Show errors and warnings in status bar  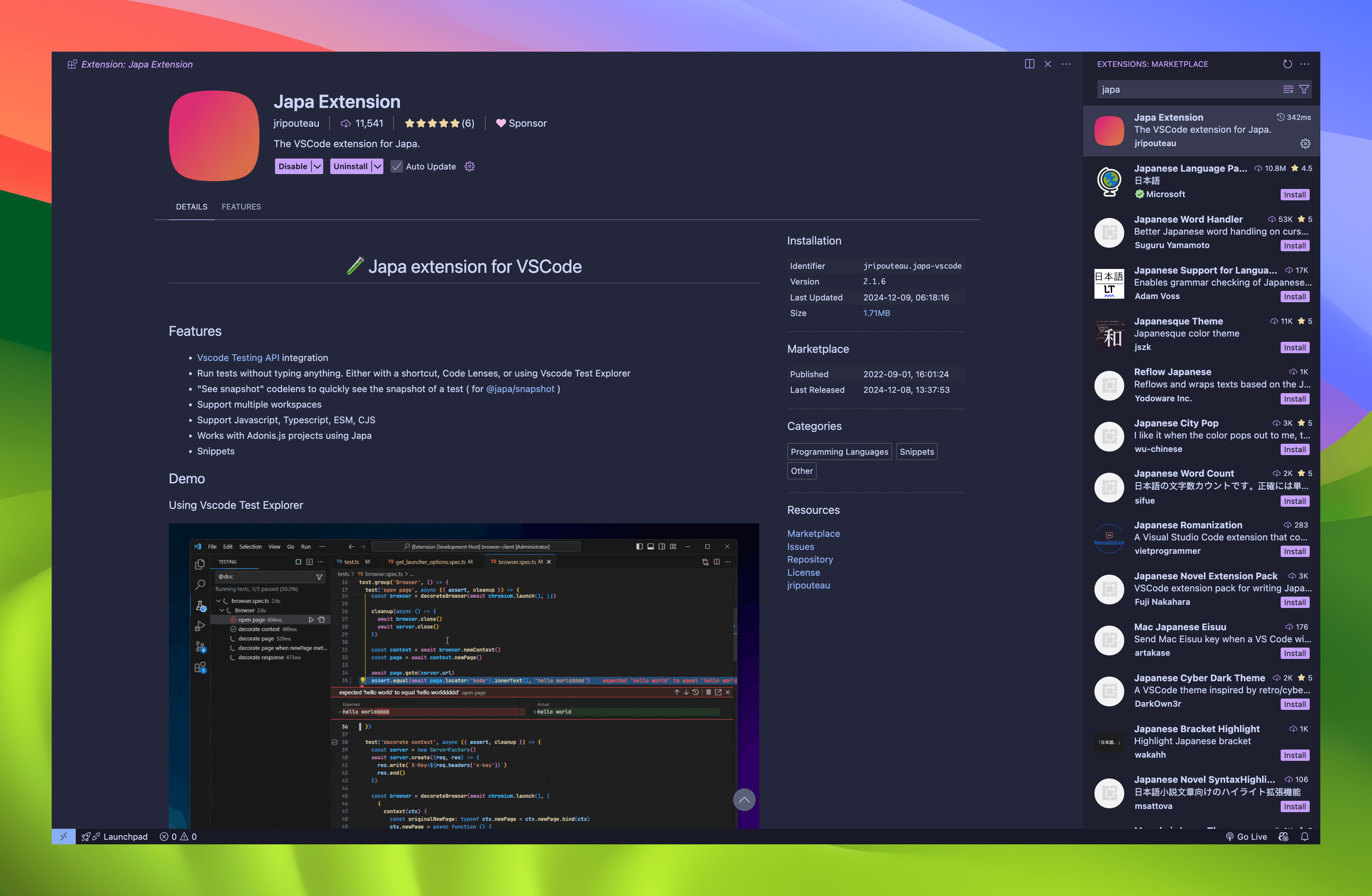pyautogui.click(x=178, y=836)
